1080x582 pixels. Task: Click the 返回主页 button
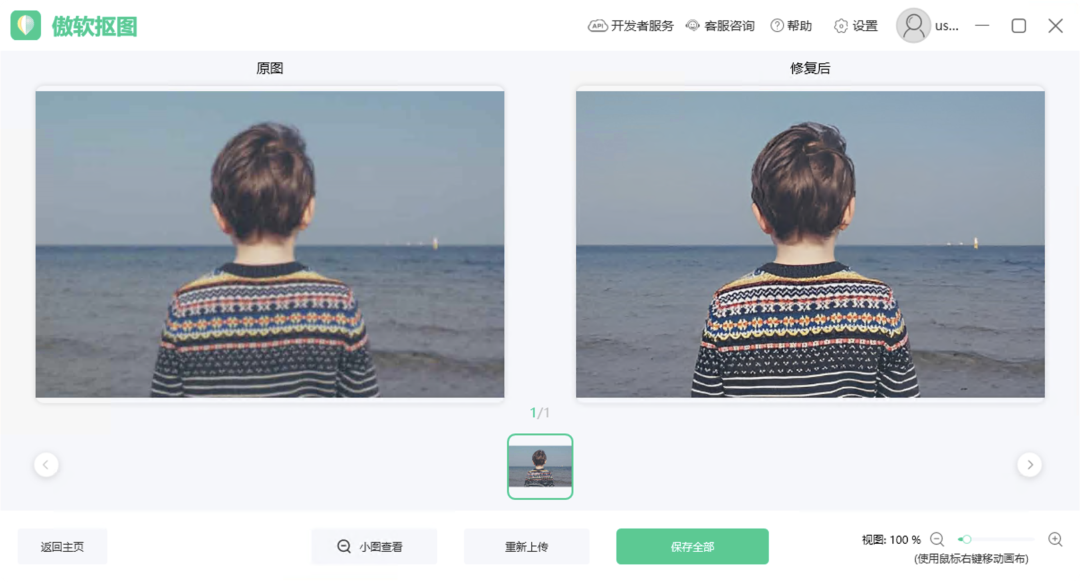[62, 546]
